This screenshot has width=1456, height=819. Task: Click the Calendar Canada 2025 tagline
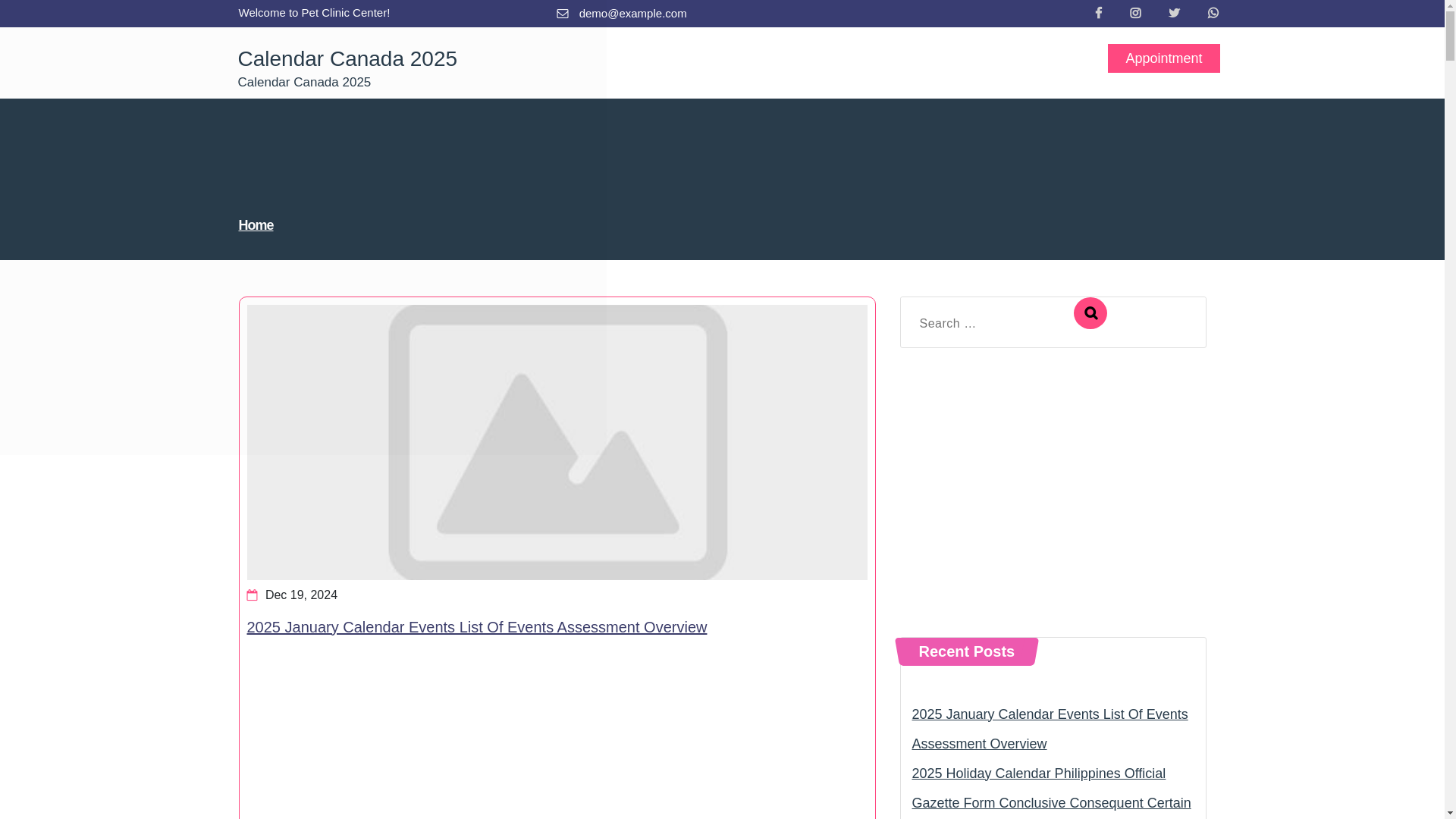click(x=304, y=82)
